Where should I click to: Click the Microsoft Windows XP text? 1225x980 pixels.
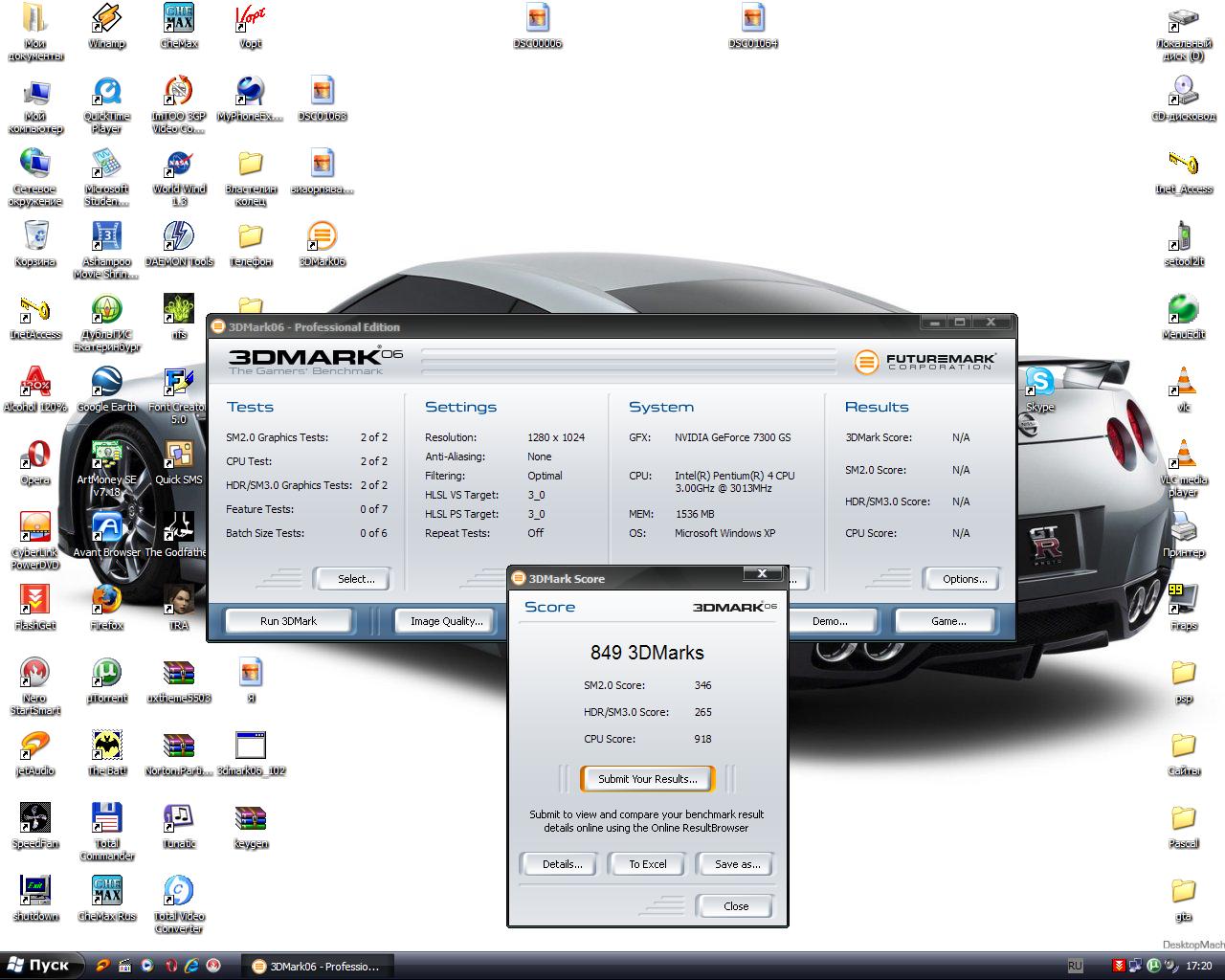tap(724, 533)
